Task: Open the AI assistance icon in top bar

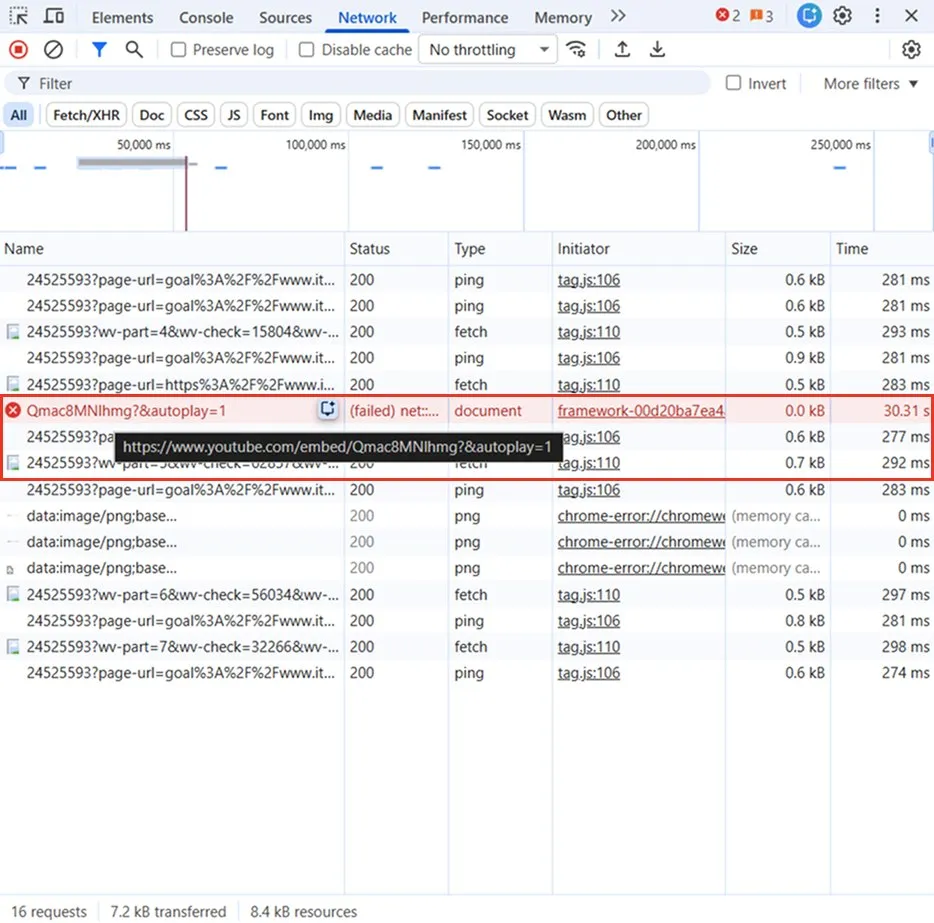Action: [x=809, y=16]
